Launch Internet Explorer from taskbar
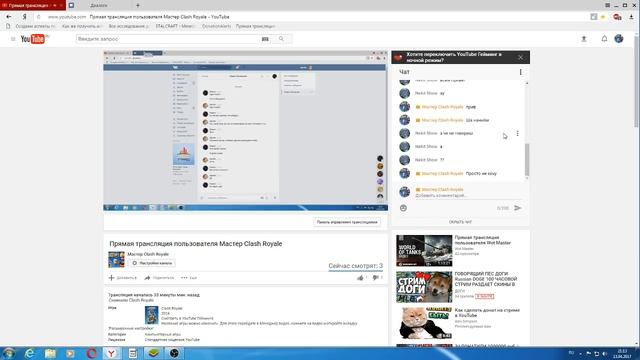Viewport: 640px width, 360px height. (x=29, y=353)
